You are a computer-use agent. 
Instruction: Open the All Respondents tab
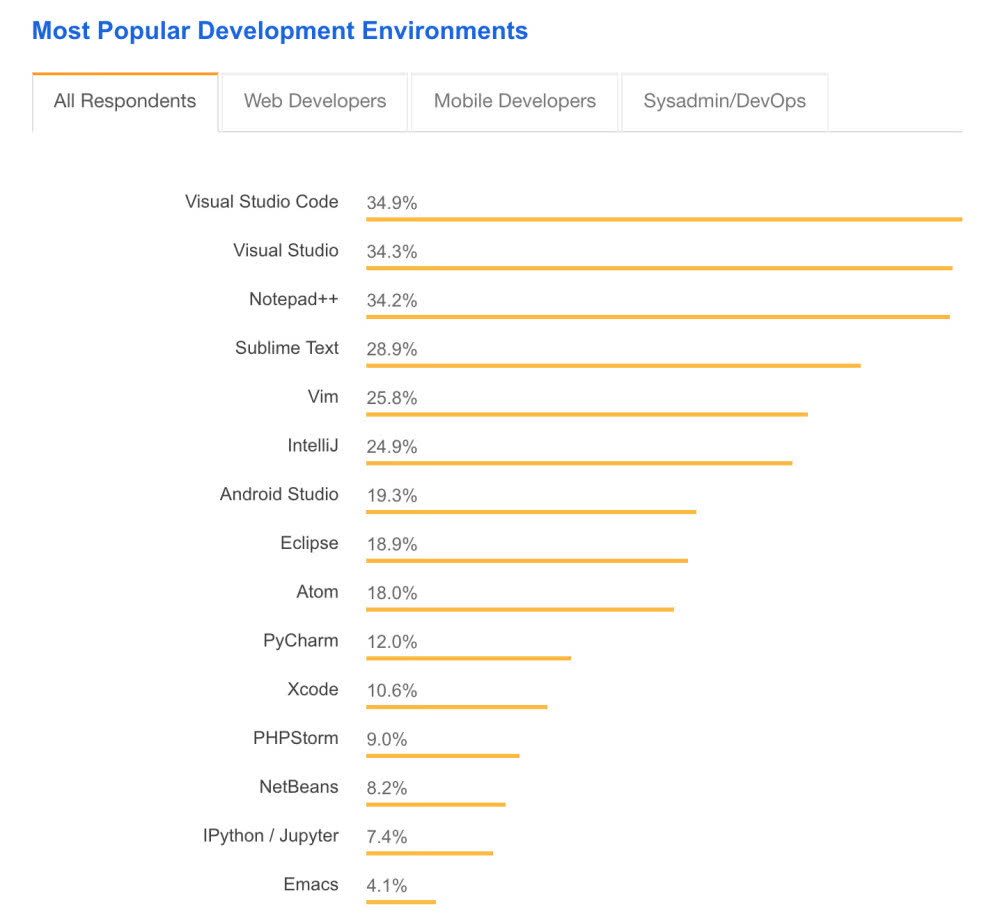coord(125,101)
